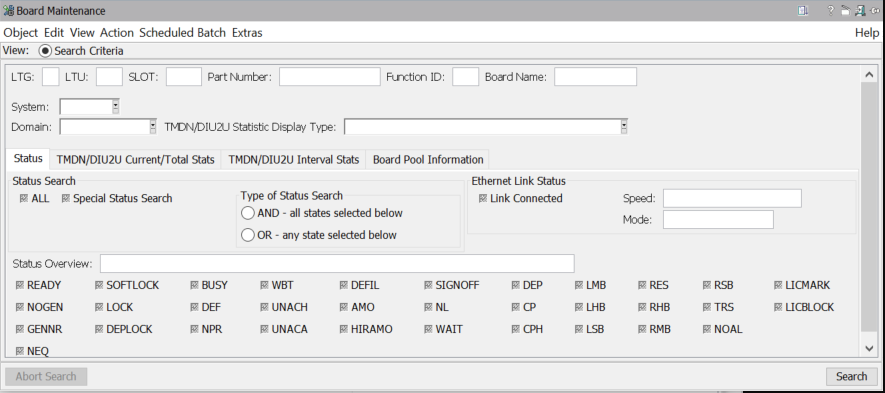Image resolution: width=885 pixels, height=393 pixels.
Task: Toggle the WAIT checkbox
Action: (428, 329)
